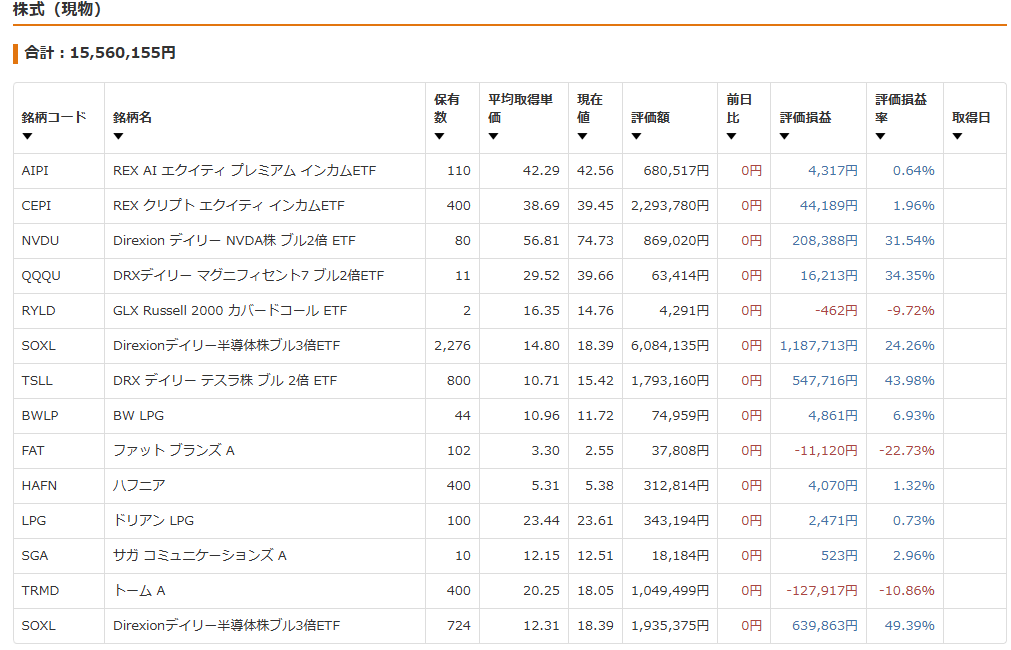Click valuation amount 680,517円
This screenshot has height=650, width=1011.
pos(676,171)
